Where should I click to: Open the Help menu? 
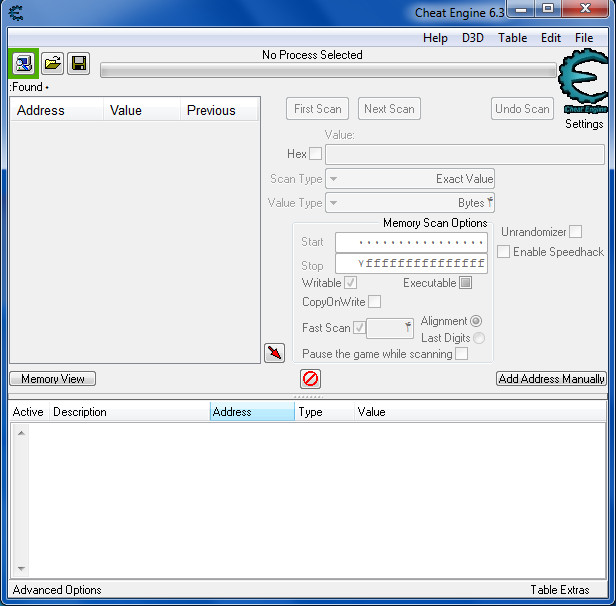(x=435, y=38)
